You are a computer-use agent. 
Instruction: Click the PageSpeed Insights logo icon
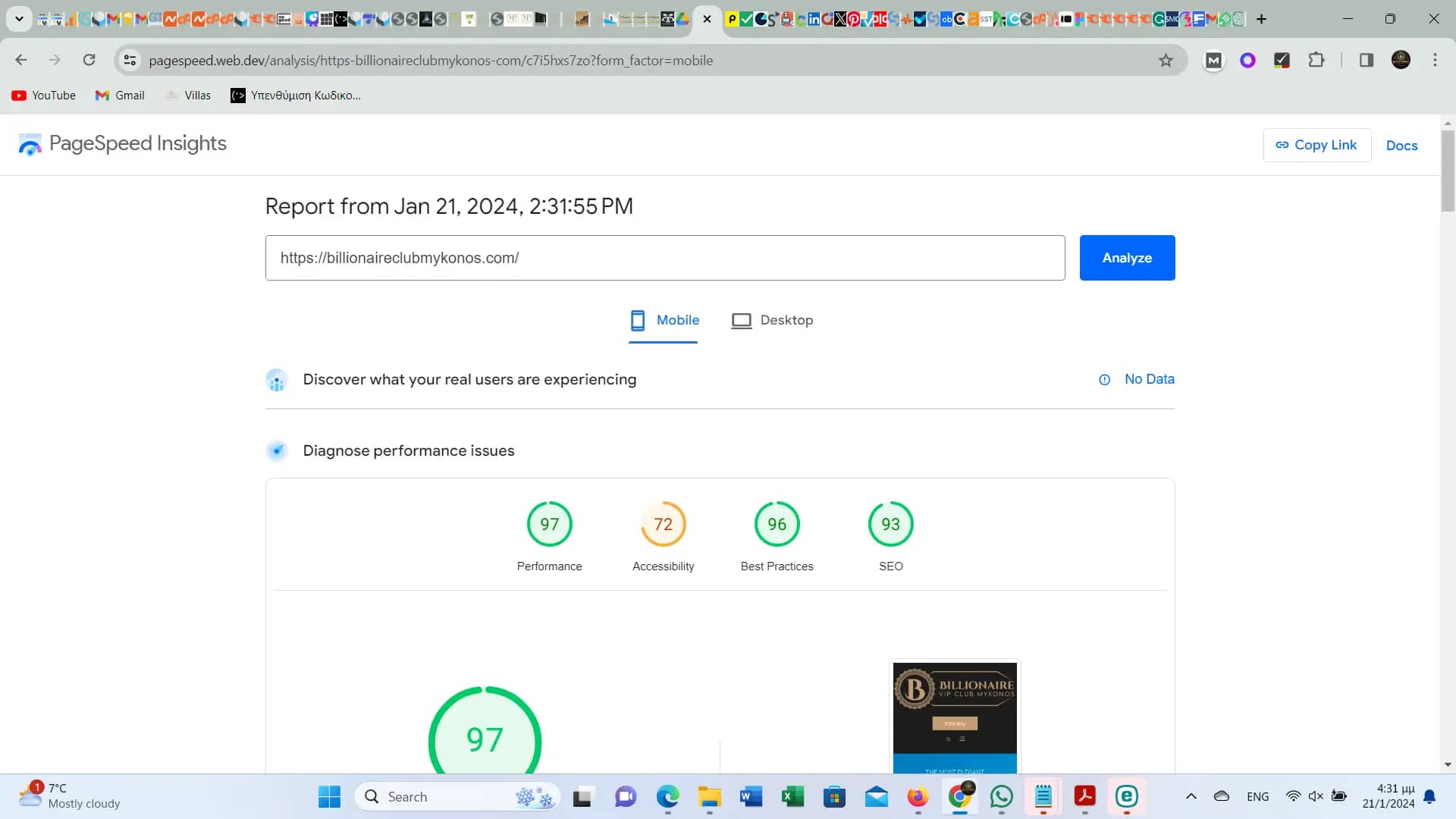coord(29,143)
